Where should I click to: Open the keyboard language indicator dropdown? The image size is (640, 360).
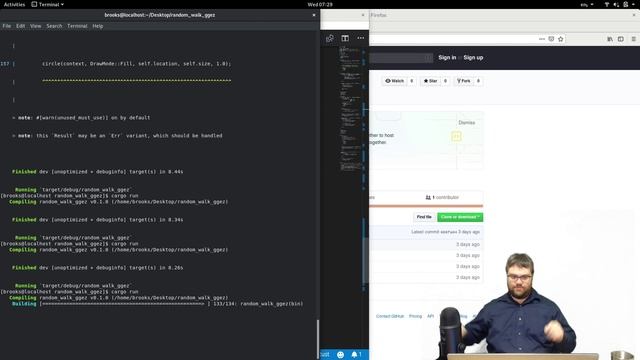pyautogui.click(x=587, y=4)
